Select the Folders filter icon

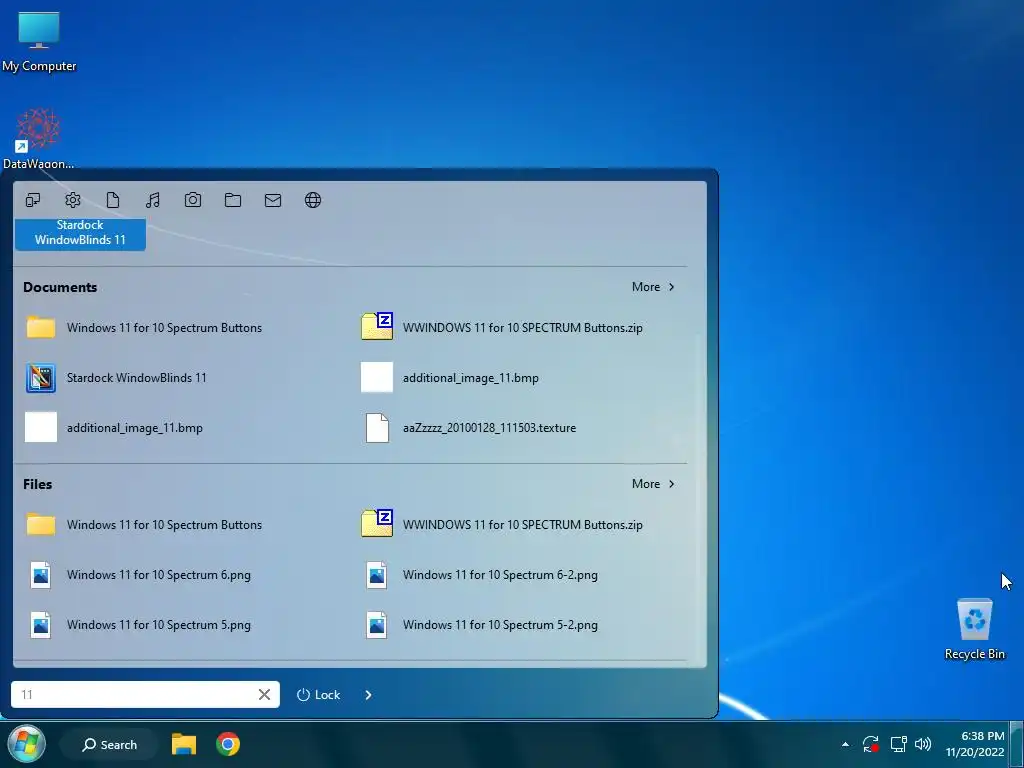(233, 200)
